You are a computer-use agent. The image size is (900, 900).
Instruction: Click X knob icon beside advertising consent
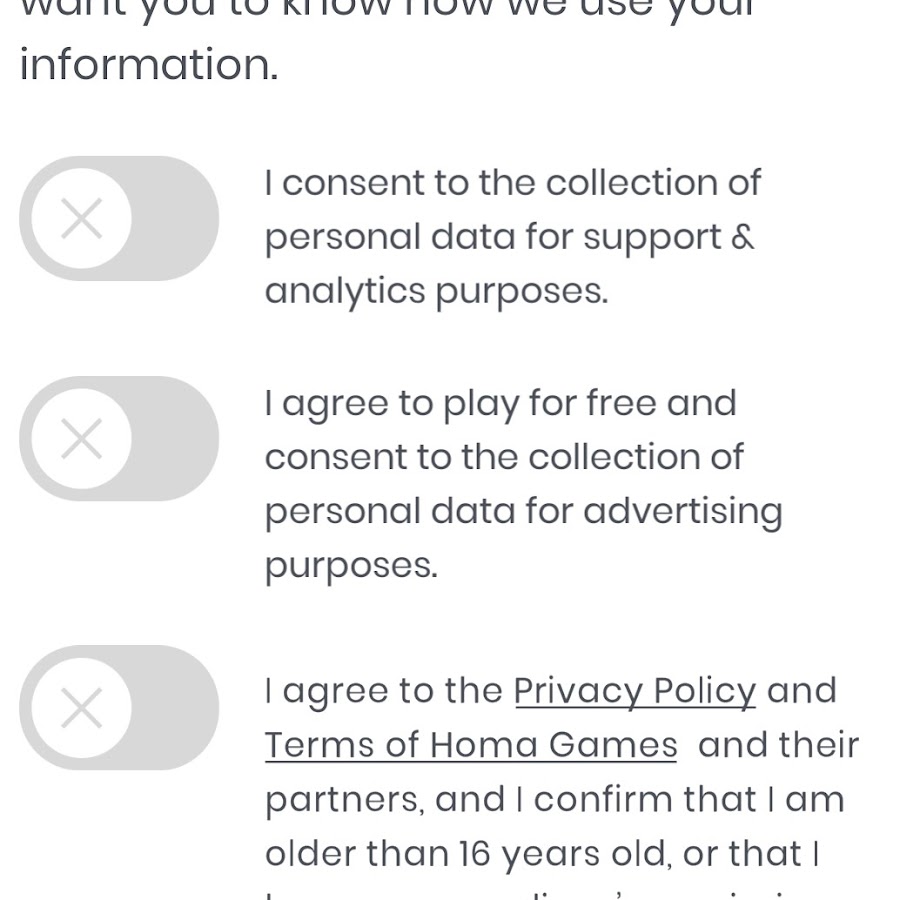[81, 438]
